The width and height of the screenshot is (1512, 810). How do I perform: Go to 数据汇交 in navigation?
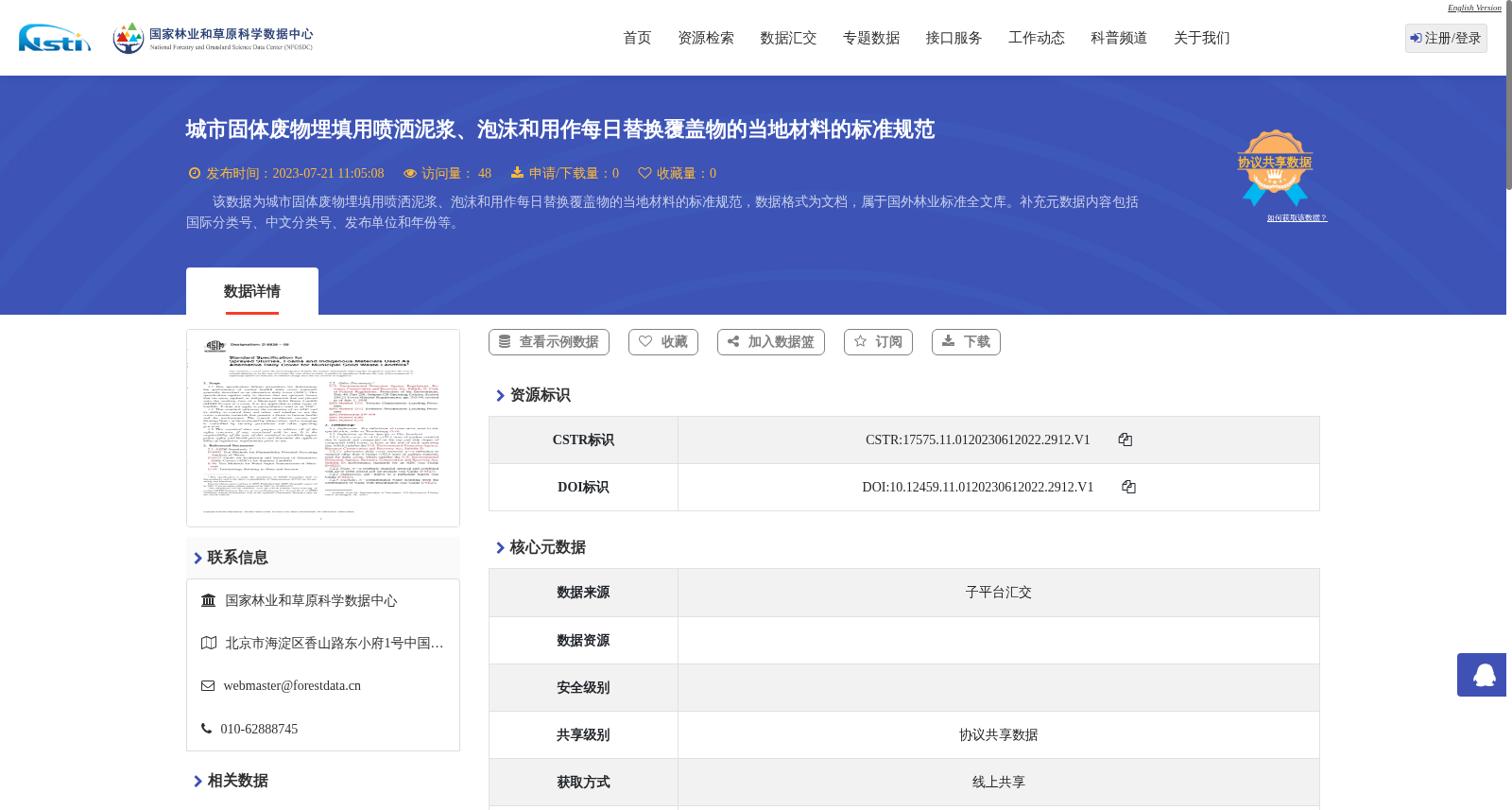point(788,38)
